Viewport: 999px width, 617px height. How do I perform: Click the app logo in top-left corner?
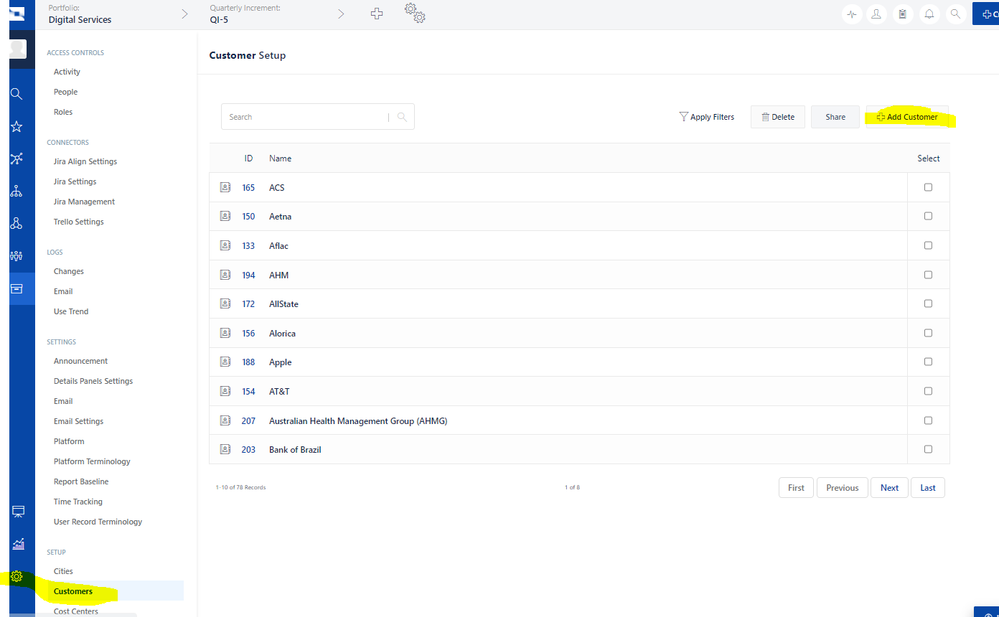(x=17, y=14)
